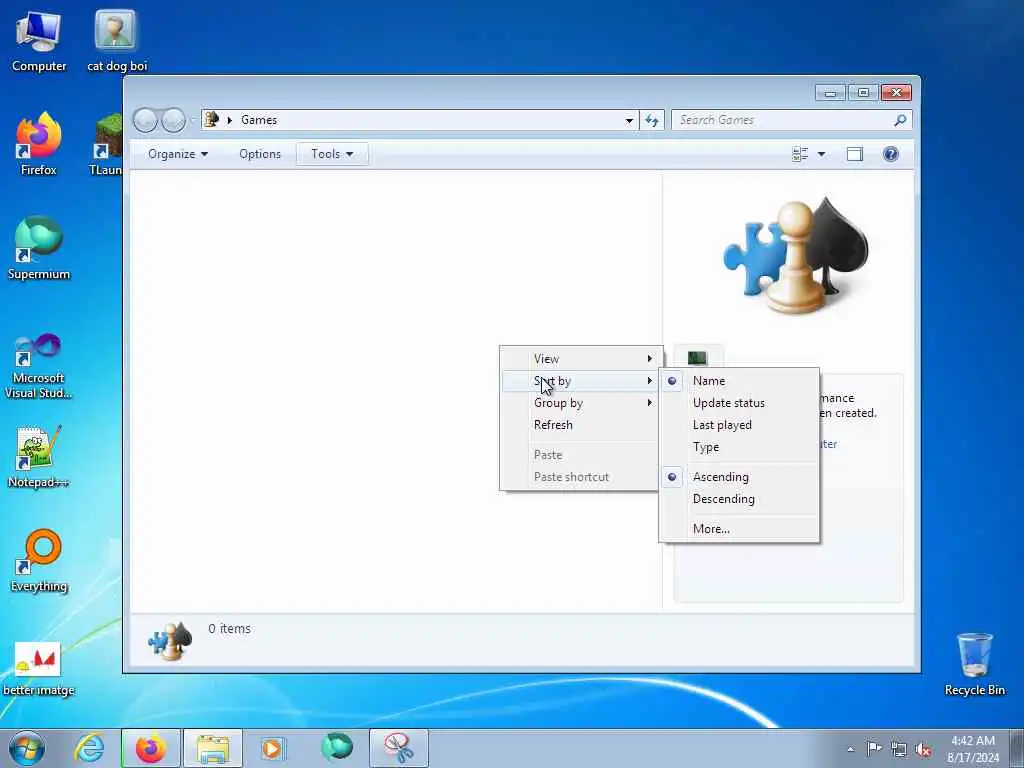Click the taskbar clock showing 4:42 AM
The height and width of the screenshot is (768, 1024).
pyautogui.click(x=973, y=749)
